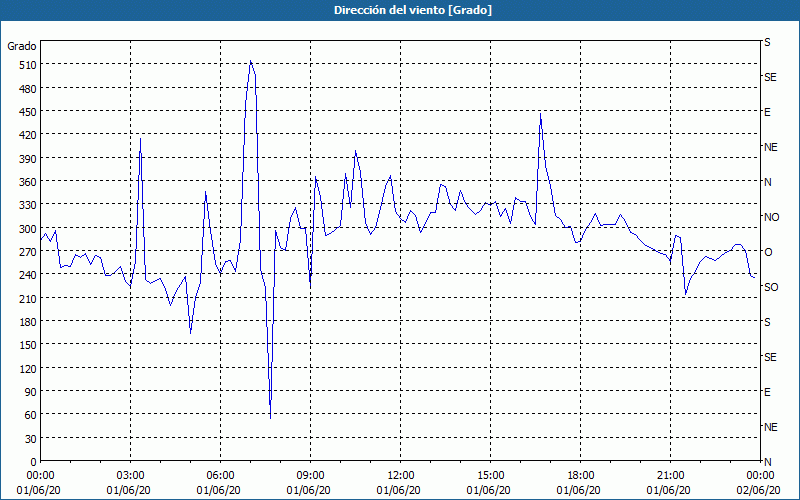Click the 360 y-axis tick label
The width and height of the screenshot is (800, 500).
(28, 182)
